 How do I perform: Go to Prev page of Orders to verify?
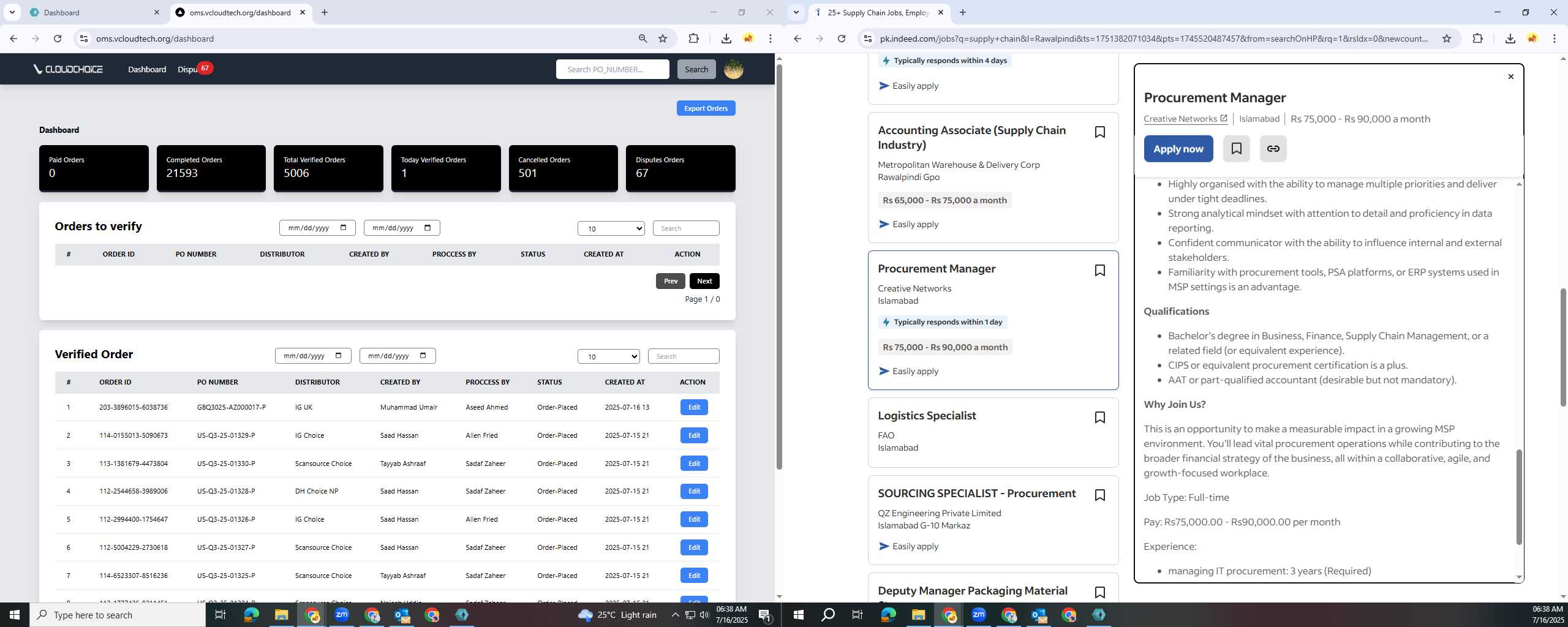670,281
